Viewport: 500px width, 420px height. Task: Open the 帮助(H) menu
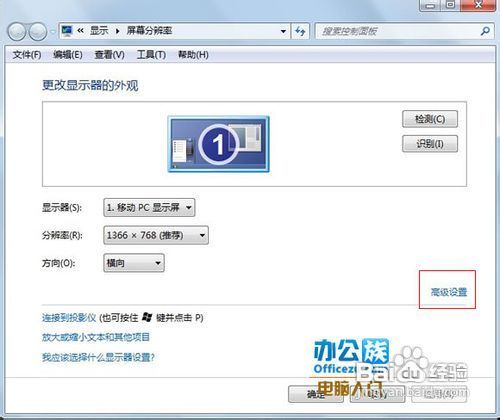tap(193, 55)
